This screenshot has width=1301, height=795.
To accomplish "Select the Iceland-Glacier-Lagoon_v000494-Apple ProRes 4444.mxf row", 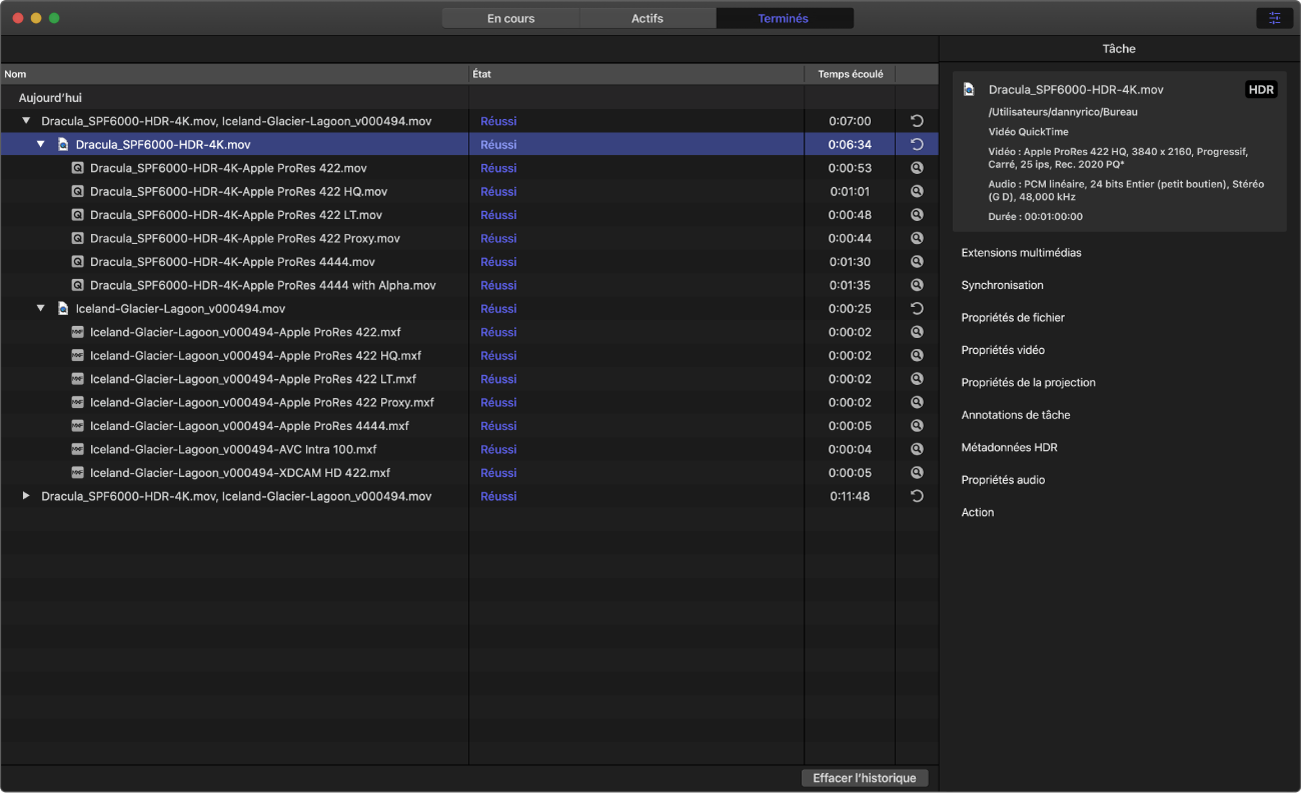I will [249, 426].
